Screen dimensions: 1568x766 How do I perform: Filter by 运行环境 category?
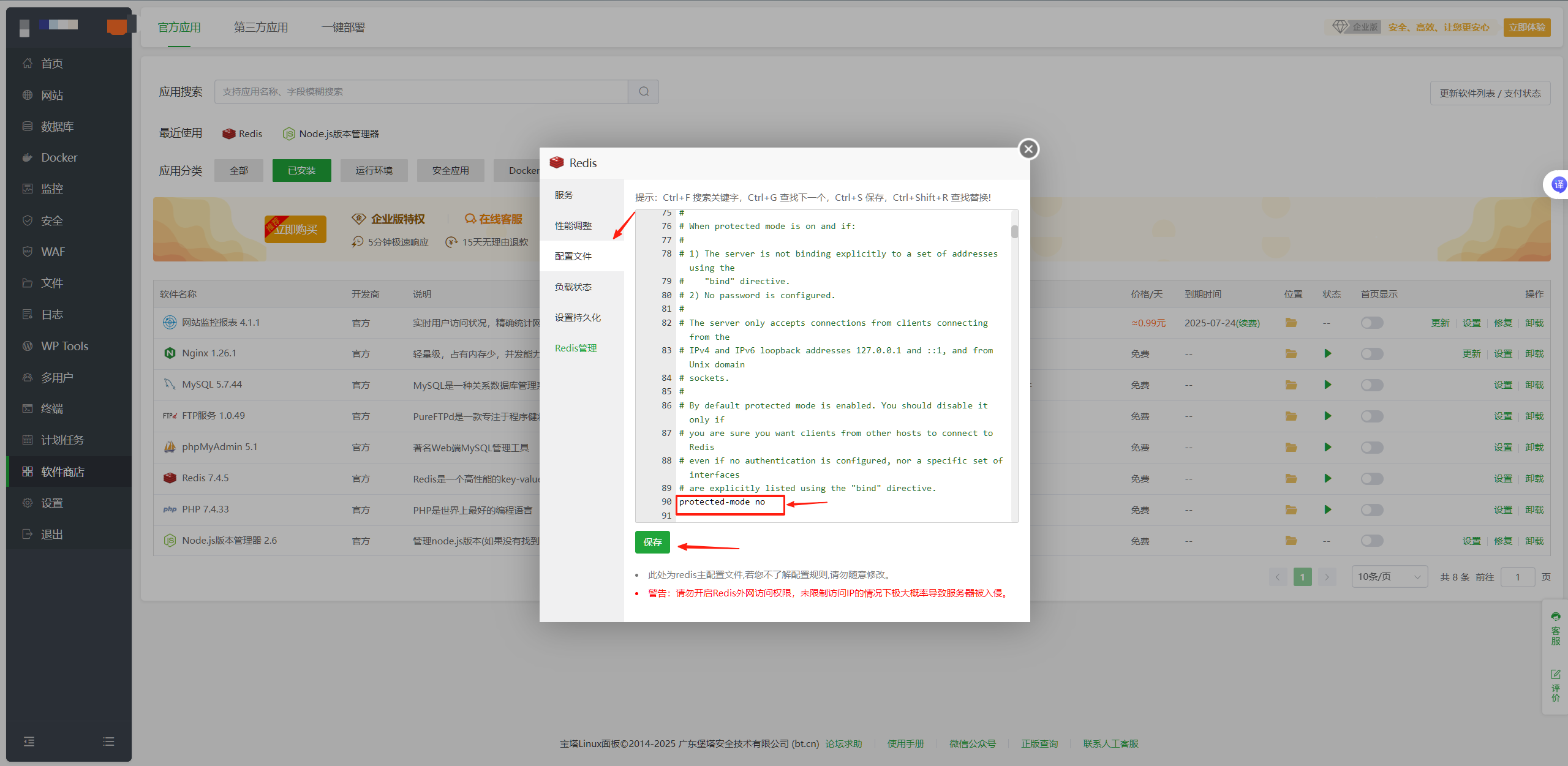coord(374,170)
